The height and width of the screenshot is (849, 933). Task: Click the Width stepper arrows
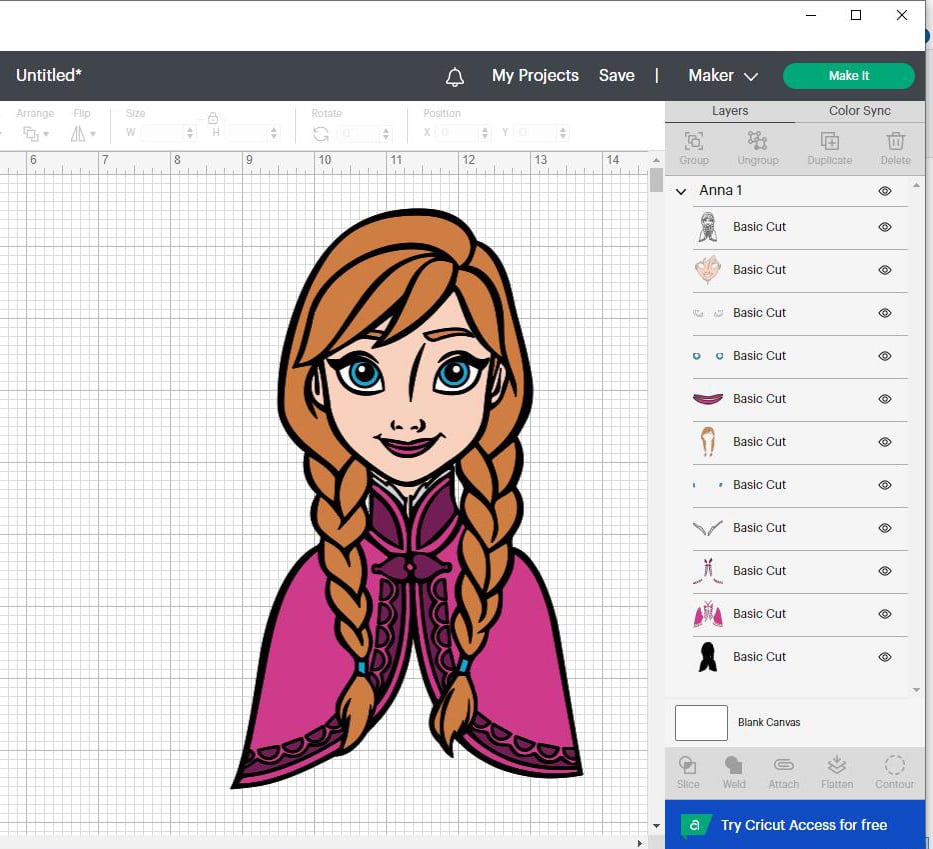(x=190, y=133)
